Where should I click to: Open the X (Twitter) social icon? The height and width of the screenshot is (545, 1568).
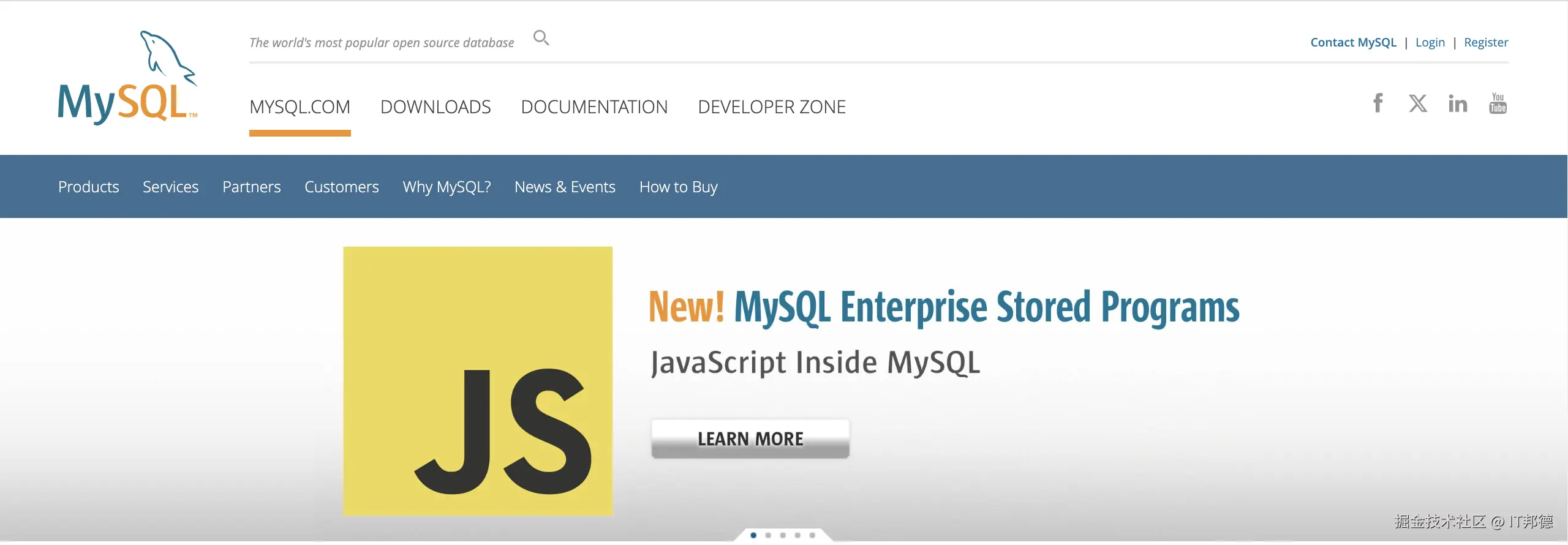(x=1417, y=103)
